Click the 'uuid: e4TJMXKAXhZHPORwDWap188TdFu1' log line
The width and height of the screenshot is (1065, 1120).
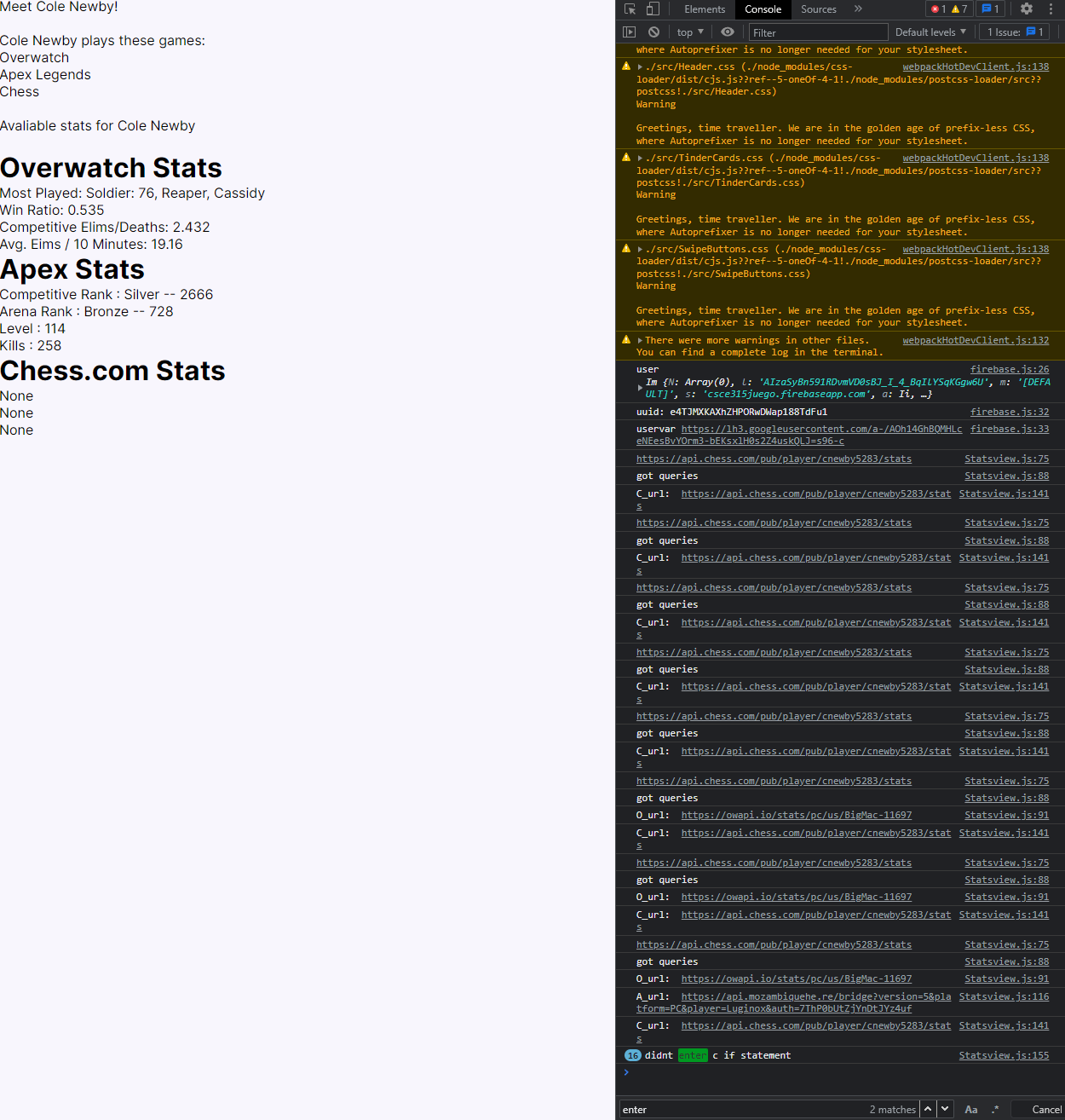point(732,413)
